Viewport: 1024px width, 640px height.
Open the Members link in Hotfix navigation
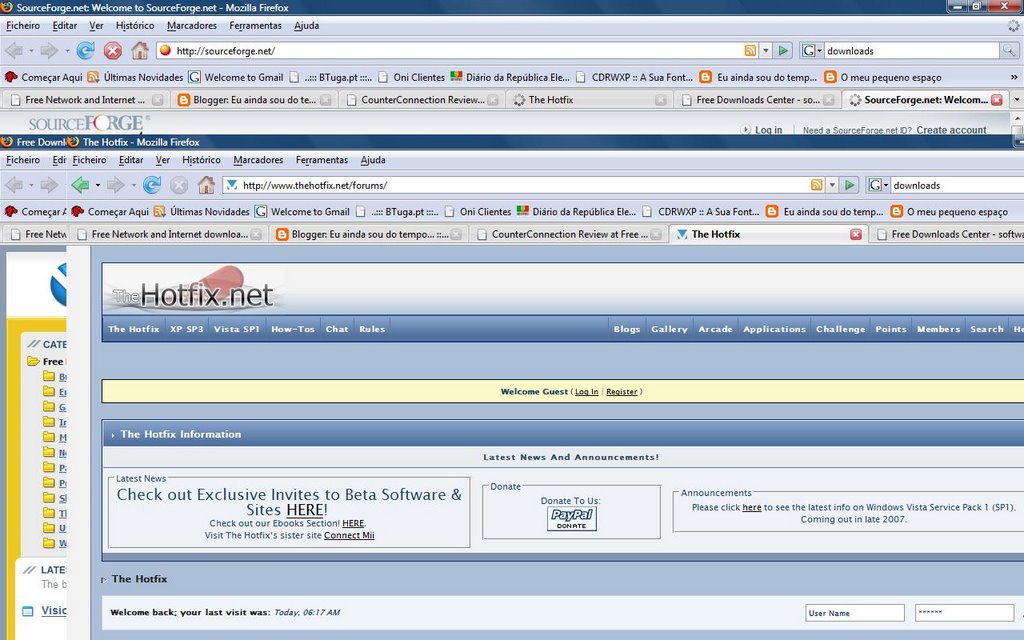938,329
